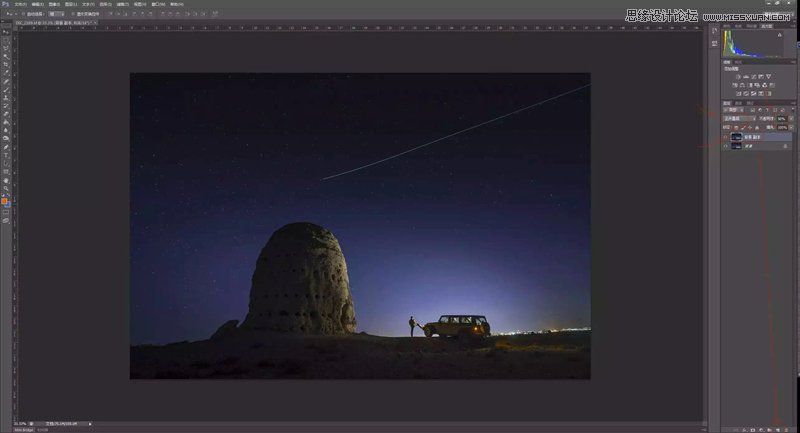This screenshot has width=800, height=433.
Task: Open the Image menu
Action: (54, 4)
